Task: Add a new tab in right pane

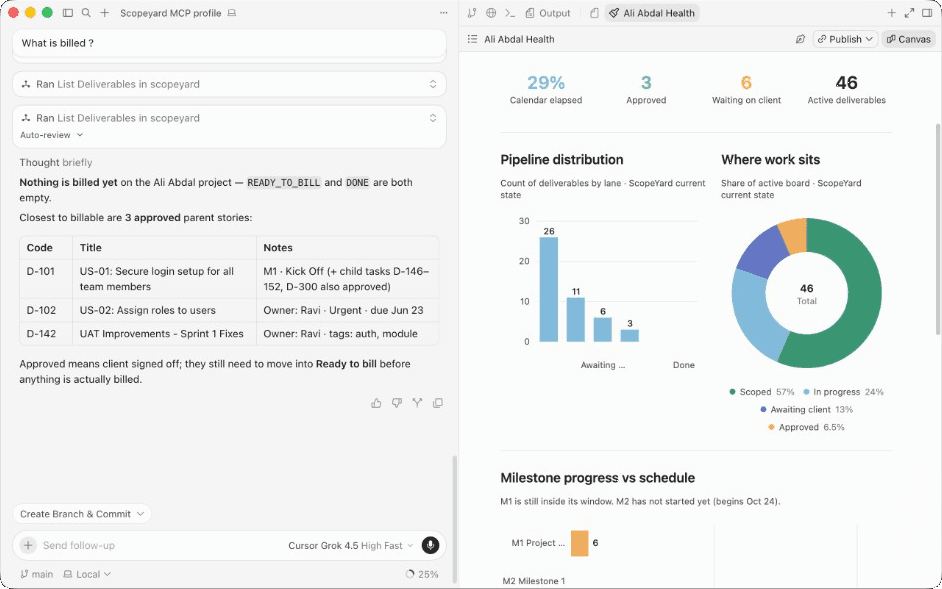Action: (892, 13)
